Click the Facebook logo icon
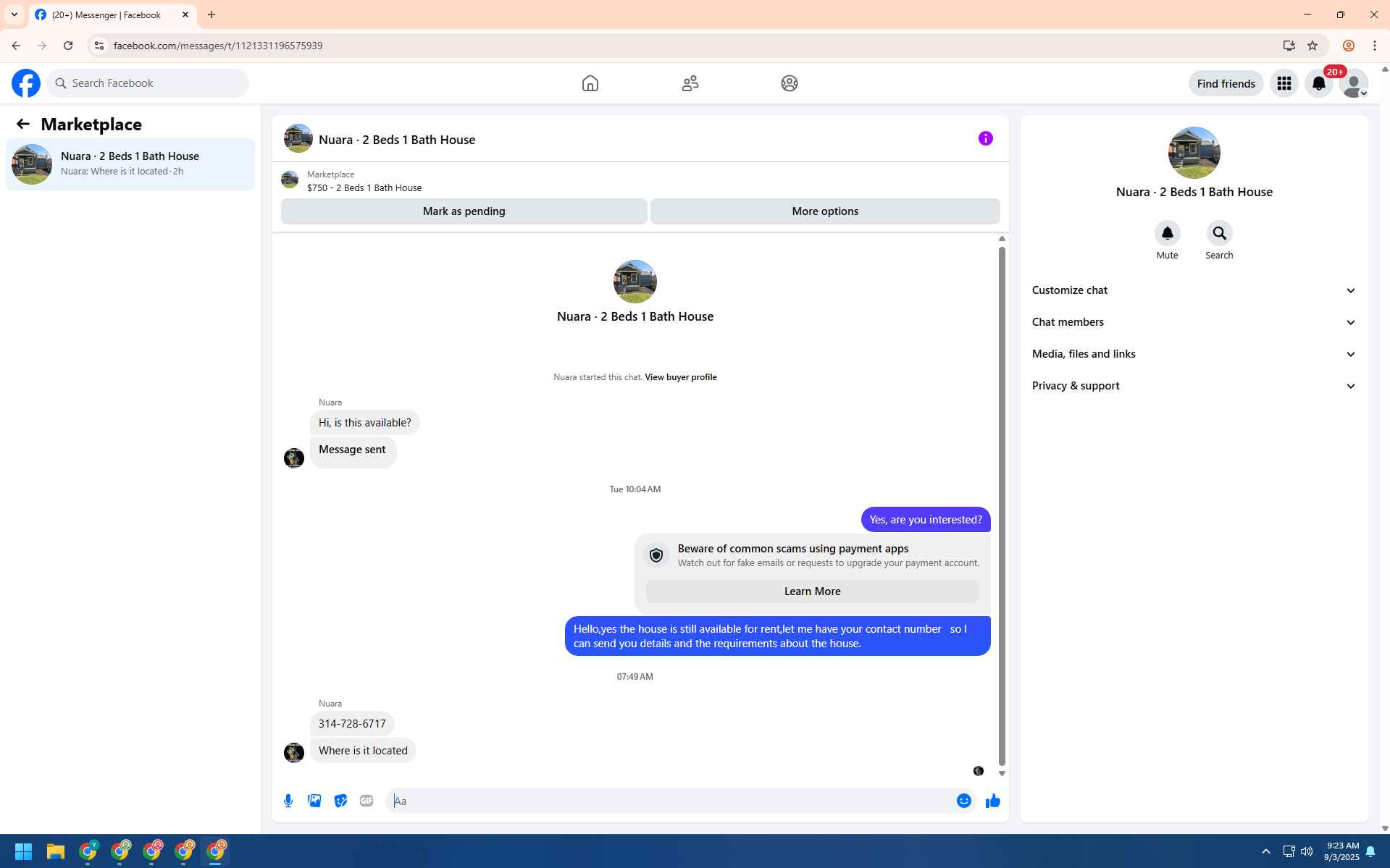This screenshot has width=1390, height=868. 26,83
